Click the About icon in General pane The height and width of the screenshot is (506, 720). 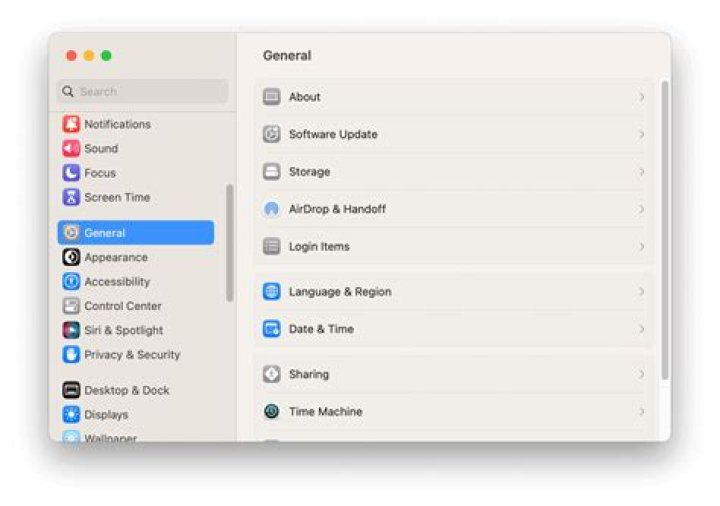click(x=271, y=97)
